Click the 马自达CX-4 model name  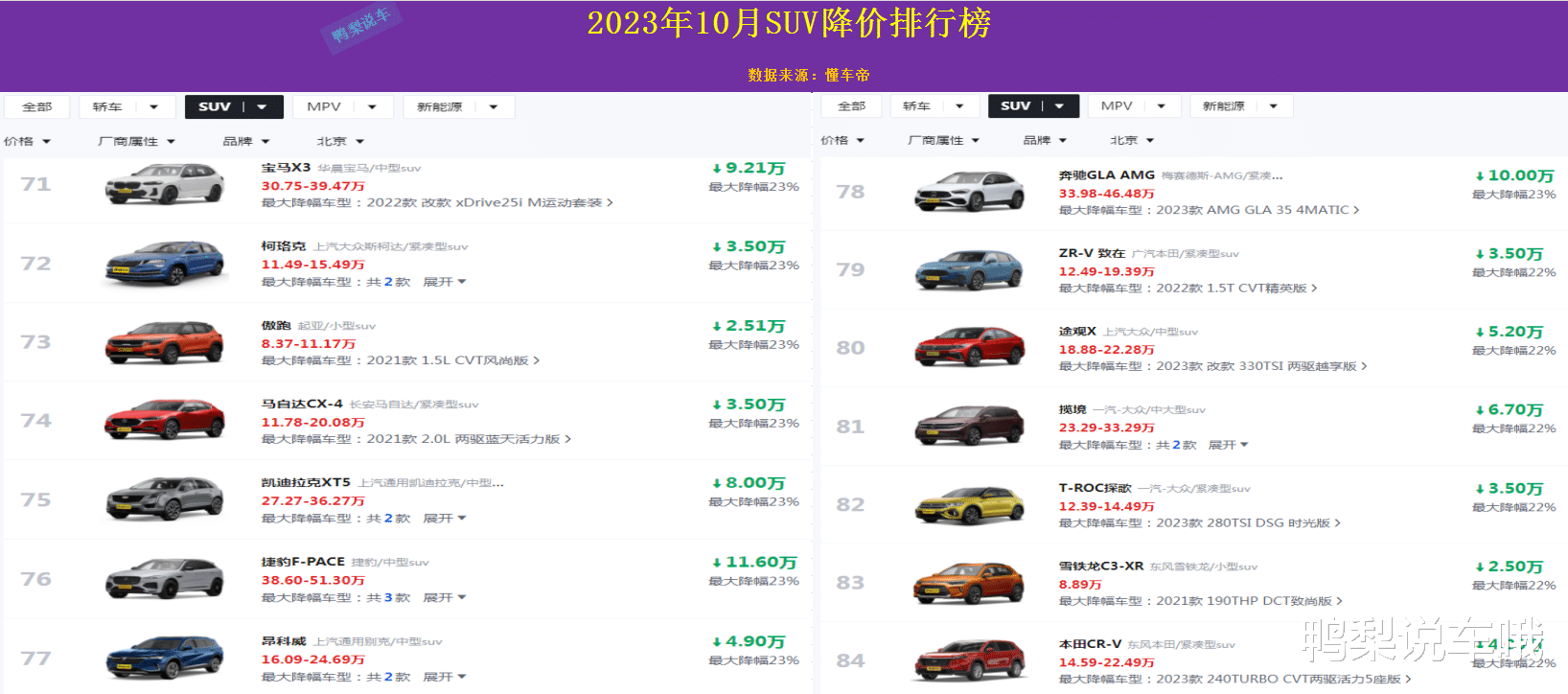coord(302,405)
